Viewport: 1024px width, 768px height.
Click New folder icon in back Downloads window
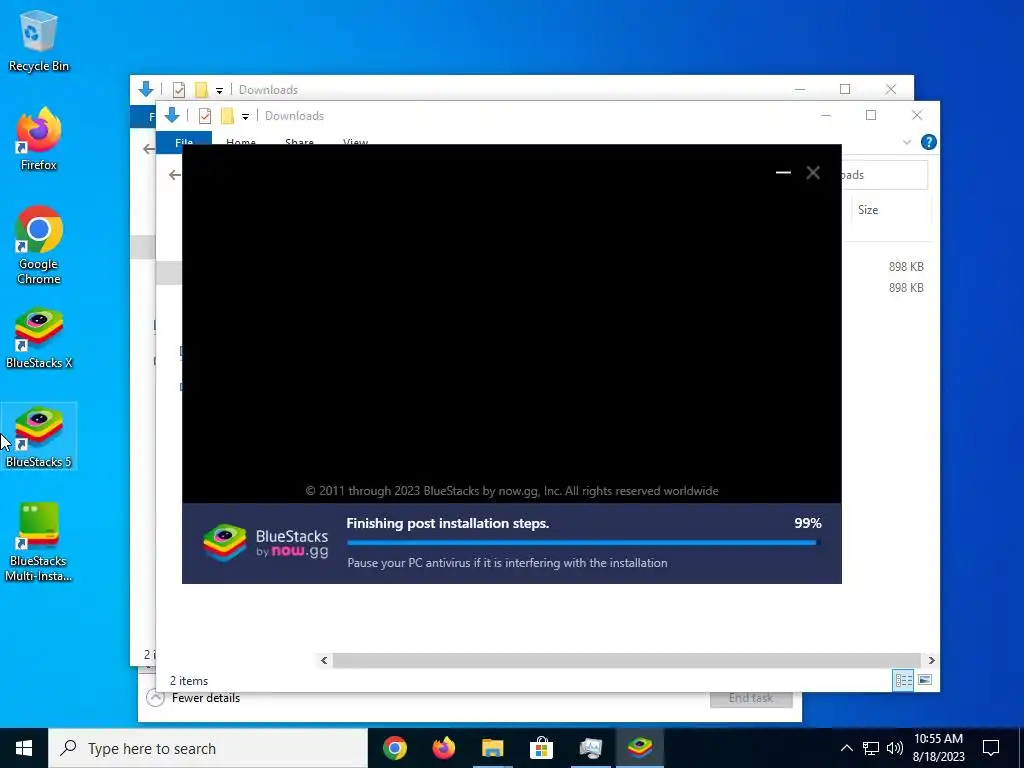point(200,90)
